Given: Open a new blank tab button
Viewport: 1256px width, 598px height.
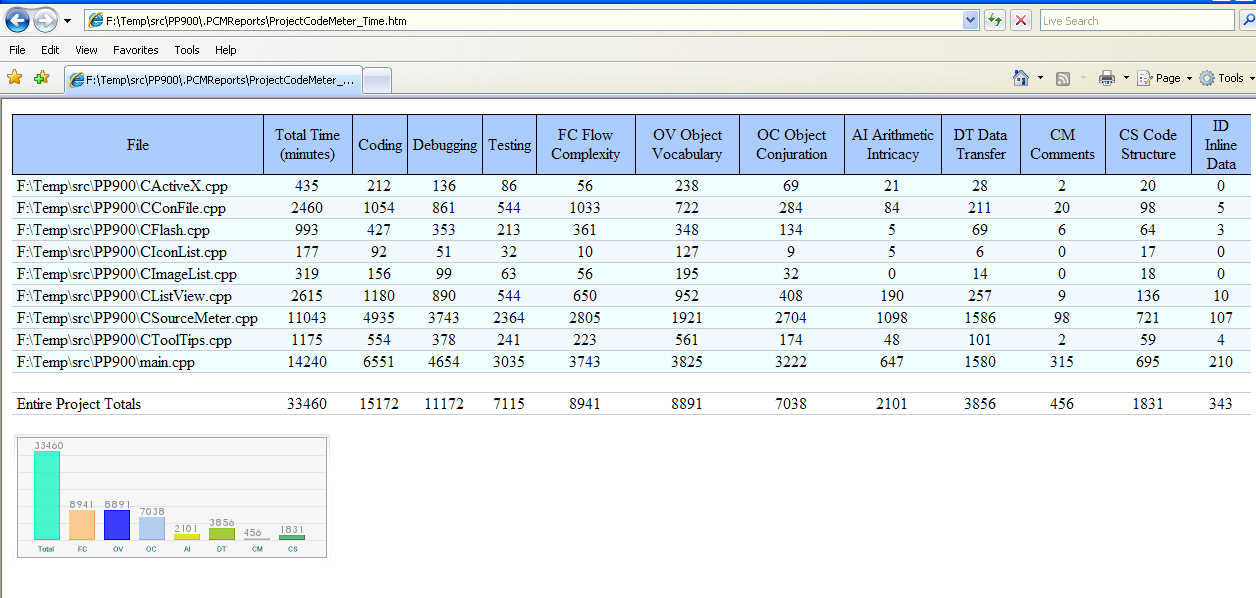Looking at the screenshot, I should pyautogui.click(x=376, y=81).
